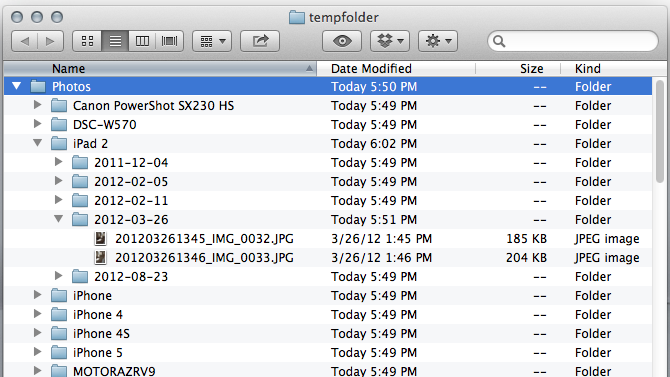Image resolution: width=670 pixels, height=377 pixels.
Task: Click the vertical scrollbar thumb
Action: pos(660,131)
